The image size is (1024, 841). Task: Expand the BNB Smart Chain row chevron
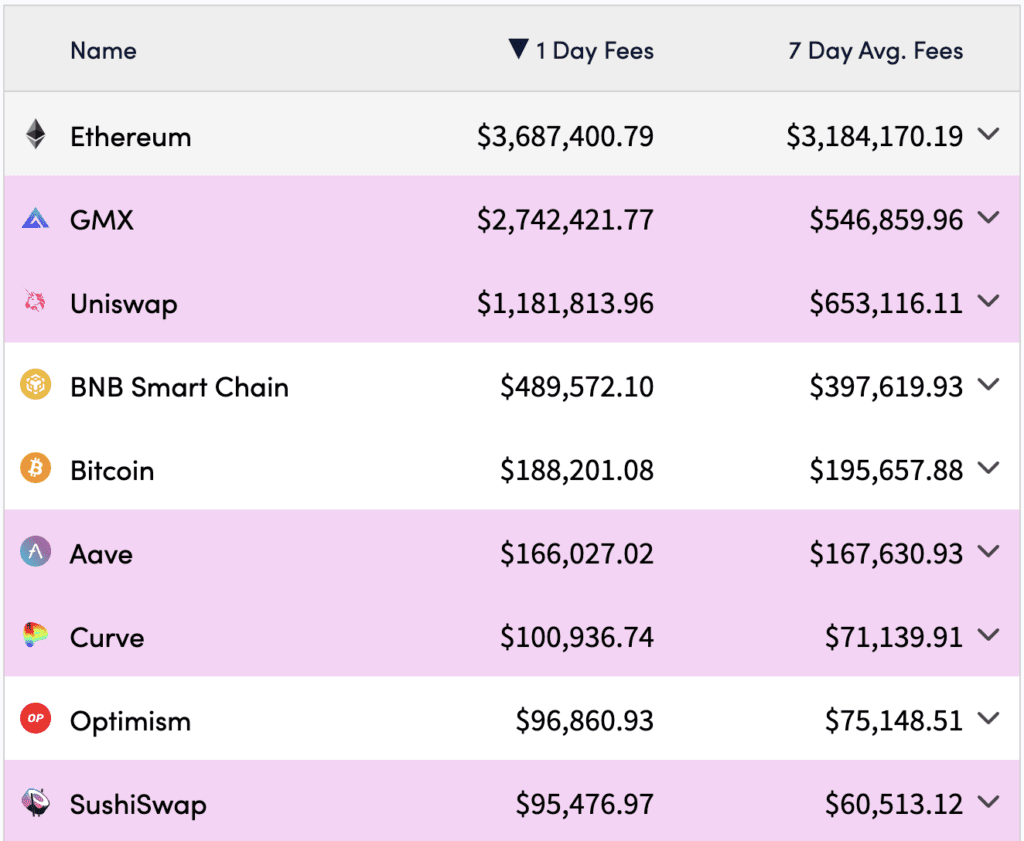coord(989,385)
